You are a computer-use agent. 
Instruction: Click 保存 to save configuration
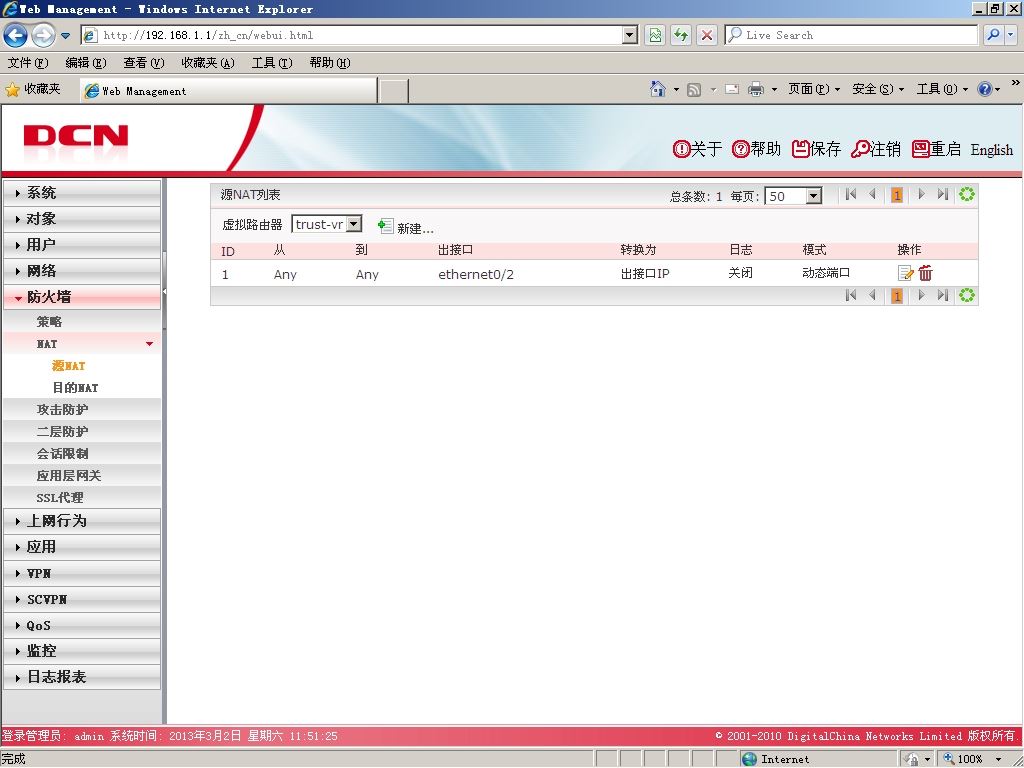tap(816, 150)
